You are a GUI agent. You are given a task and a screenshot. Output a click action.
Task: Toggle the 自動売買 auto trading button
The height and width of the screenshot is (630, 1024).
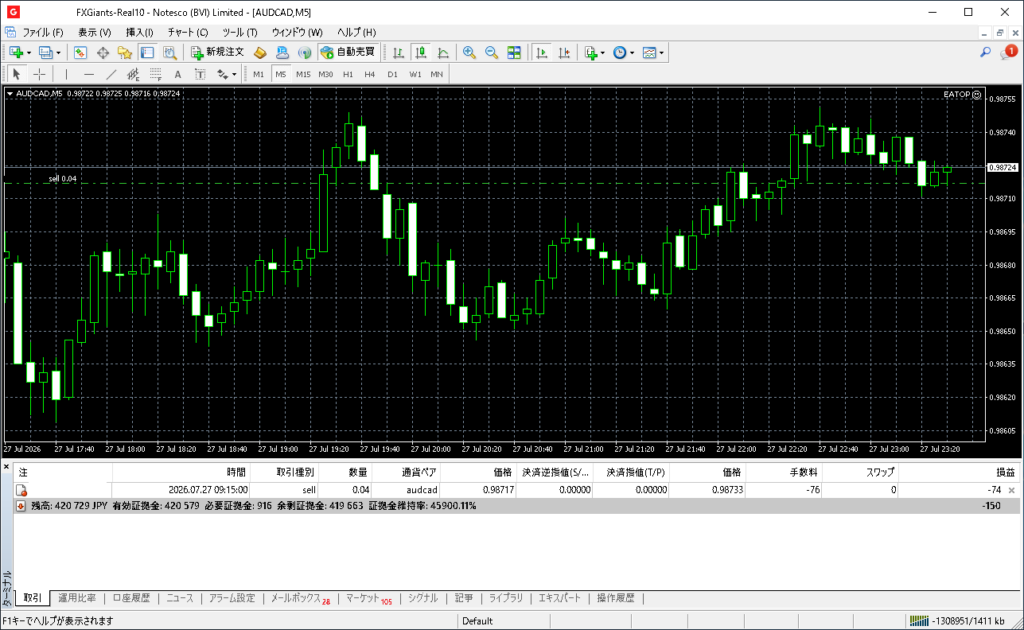(349, 52)
